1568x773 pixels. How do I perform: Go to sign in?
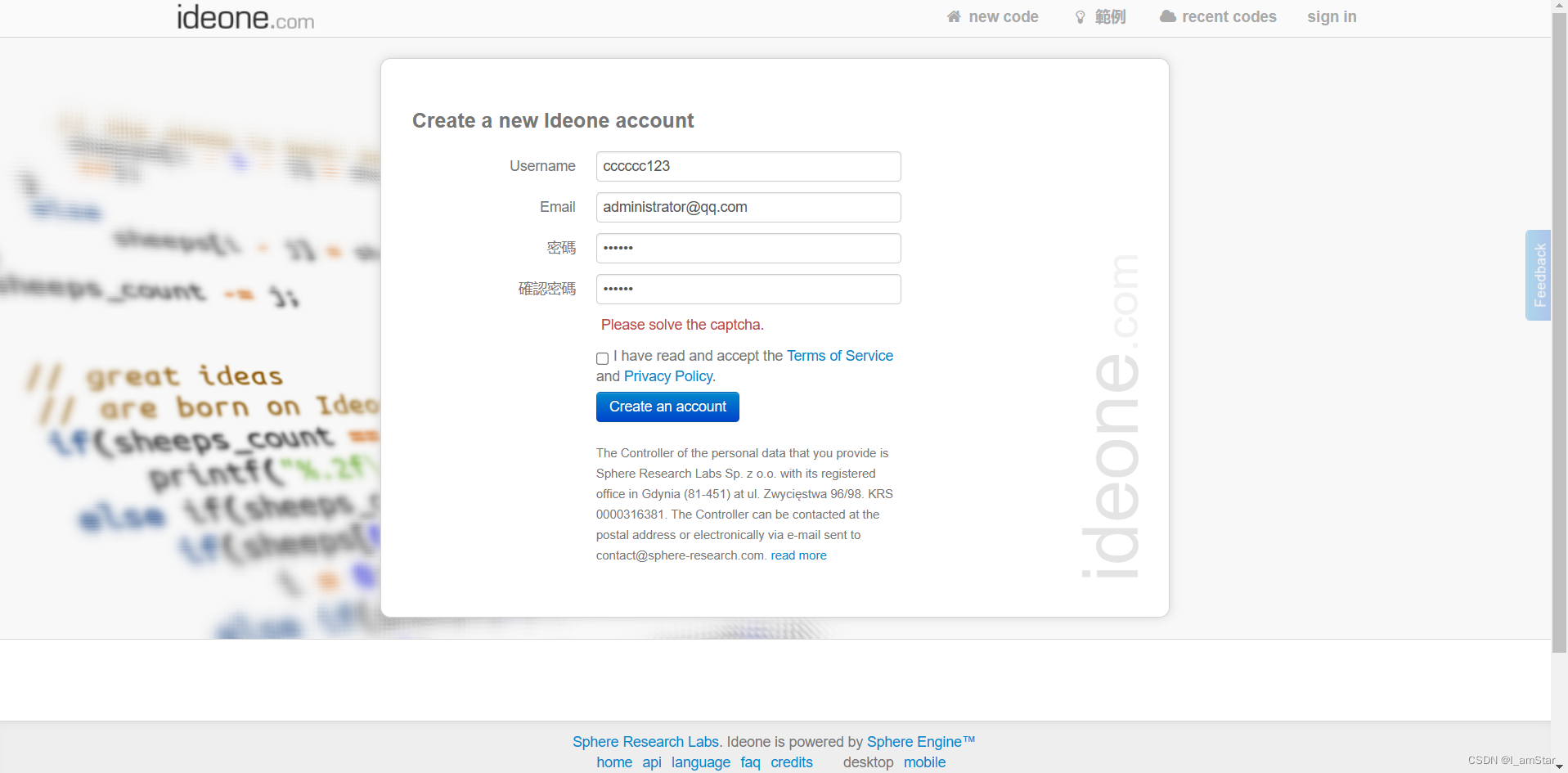(x=1332, y=16)
